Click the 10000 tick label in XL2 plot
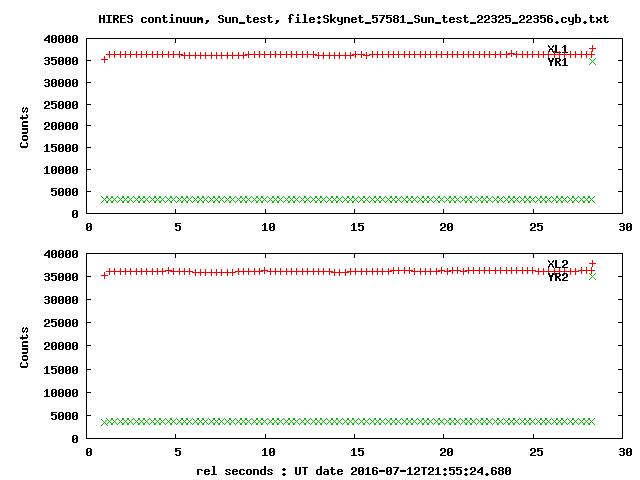Image resolution: width=640 pixels, height=480 pixels. pos(61,393)
